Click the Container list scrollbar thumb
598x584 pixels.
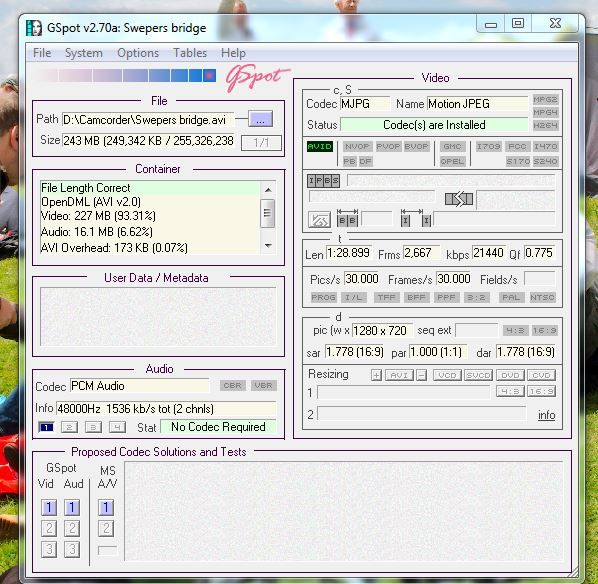pyautogui.click(x=268, y=213)
